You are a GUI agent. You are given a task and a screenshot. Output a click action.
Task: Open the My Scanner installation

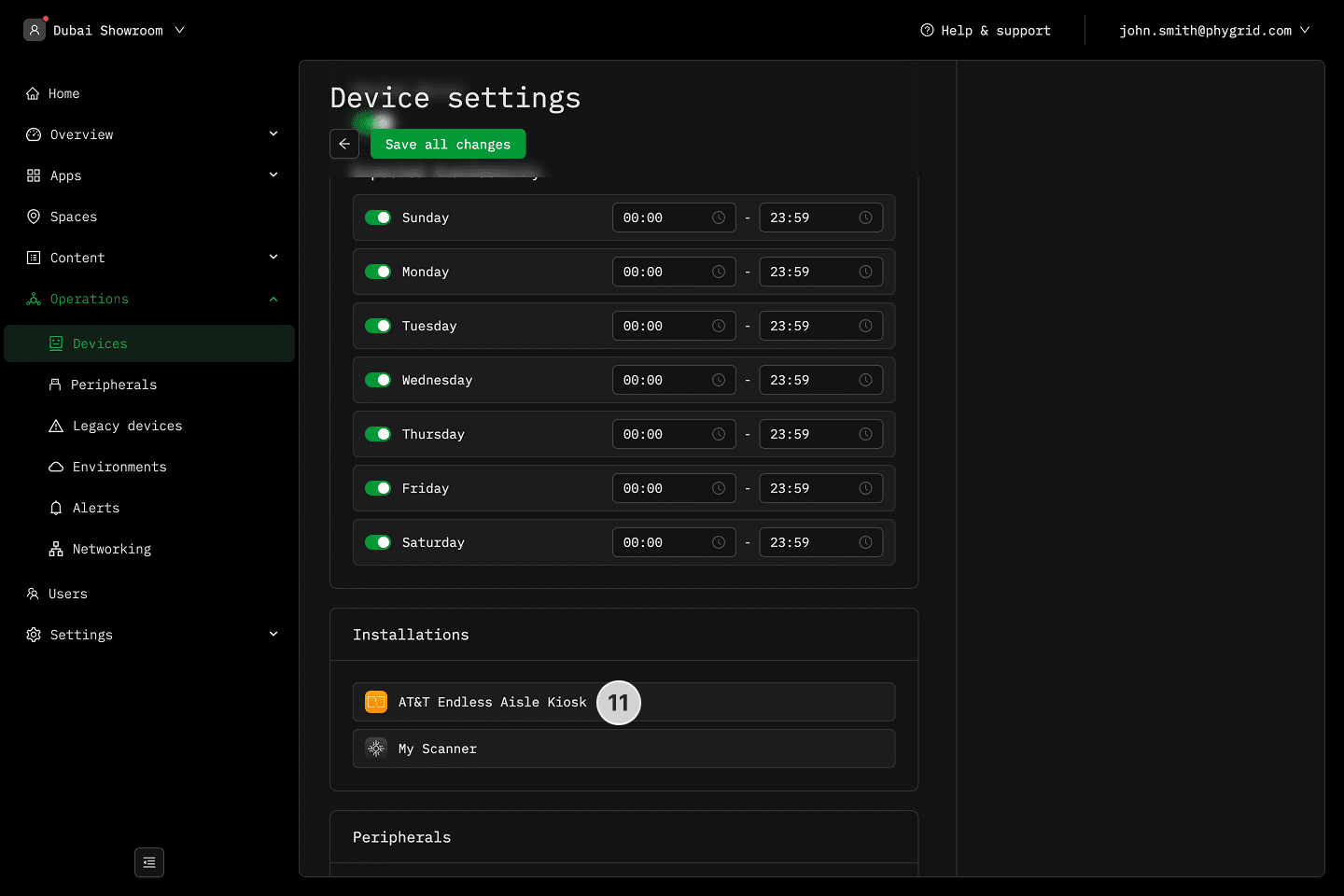coord(623,749)
